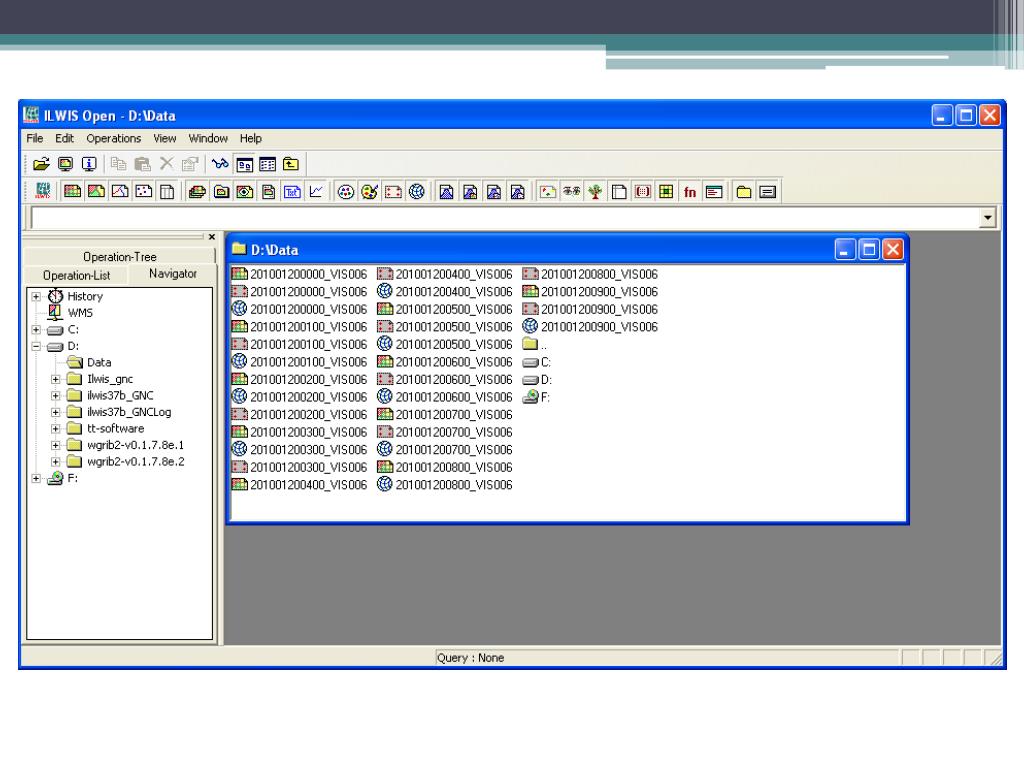Toggle Segment Map object filter icon
The image size is (1024, 768).
(x=120, y=191)
